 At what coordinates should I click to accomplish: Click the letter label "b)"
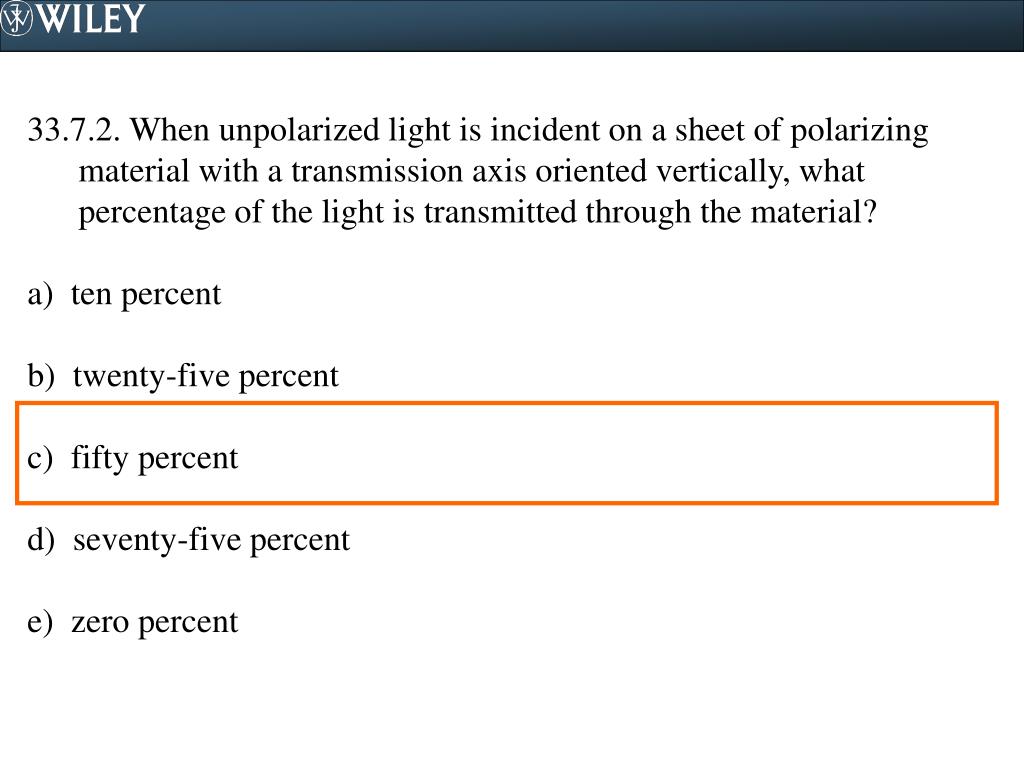point(40,377)
